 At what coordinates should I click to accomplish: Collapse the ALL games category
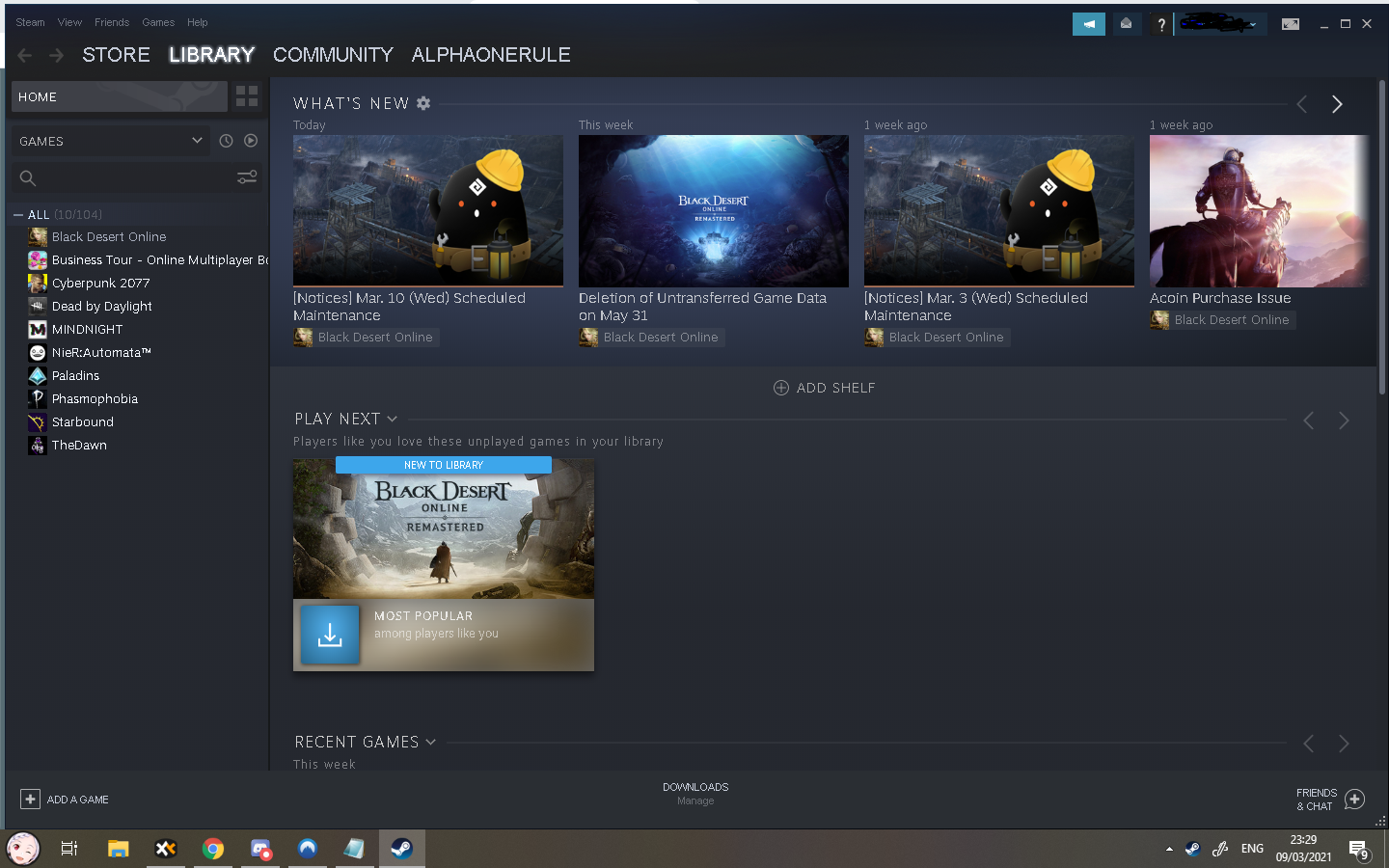pos(18,215)
